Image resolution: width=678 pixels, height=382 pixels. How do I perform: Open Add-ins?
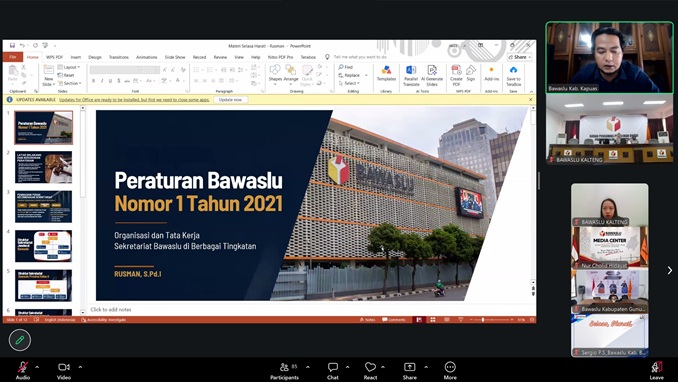click(x=491, y=74)
